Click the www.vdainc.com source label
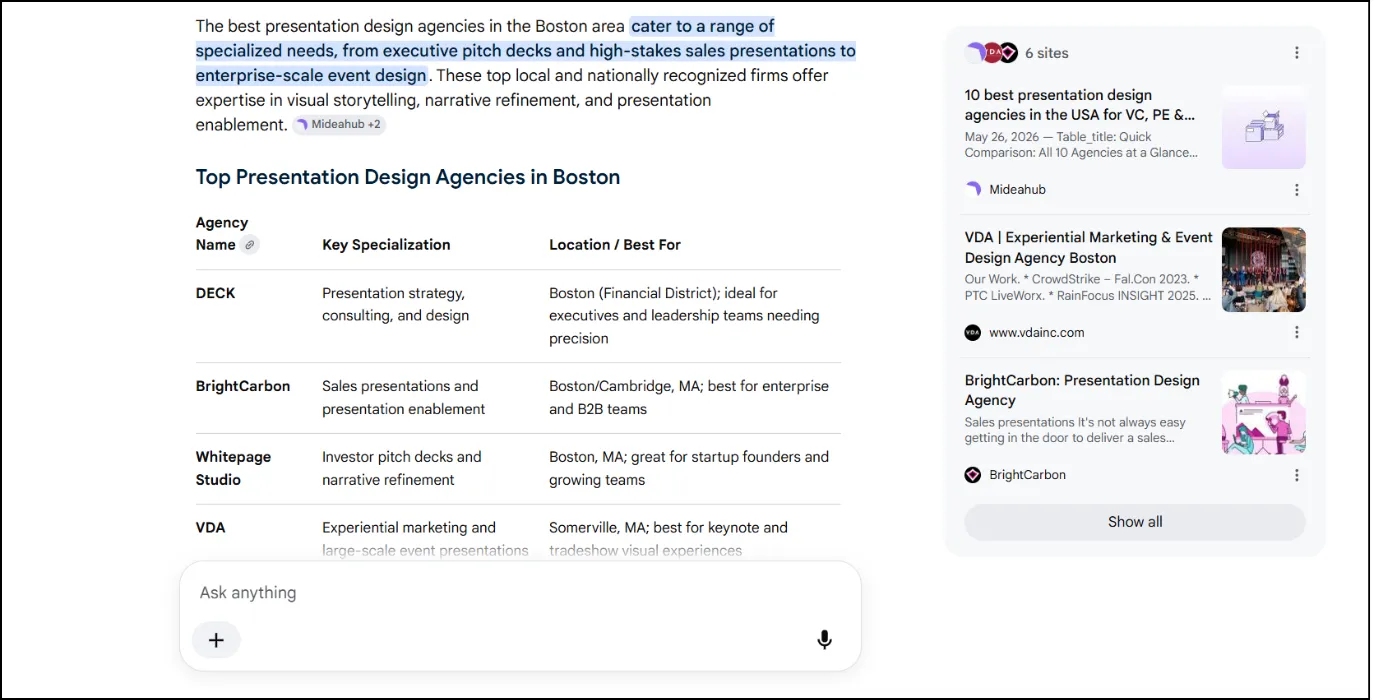1376x700 pixels. point(1037,333)
